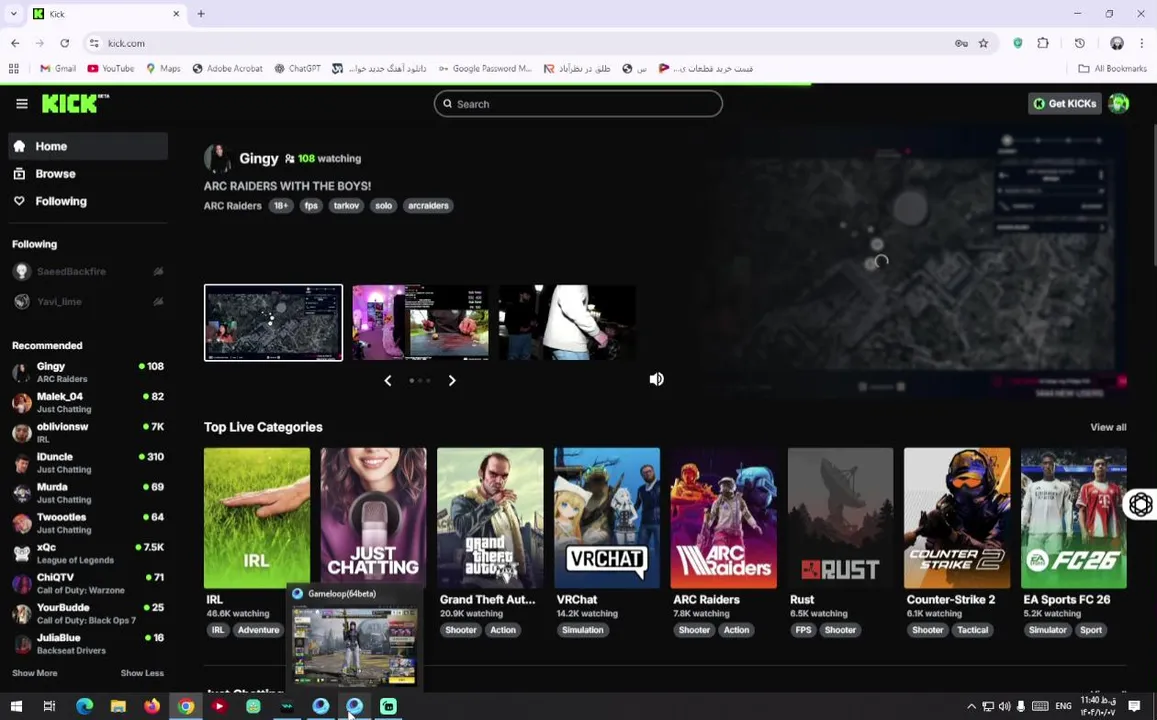The height and width of the screenshot is (720, 1157).
Task: Open SaeedBackfire in Following list
Action: (x=88, y=271)
